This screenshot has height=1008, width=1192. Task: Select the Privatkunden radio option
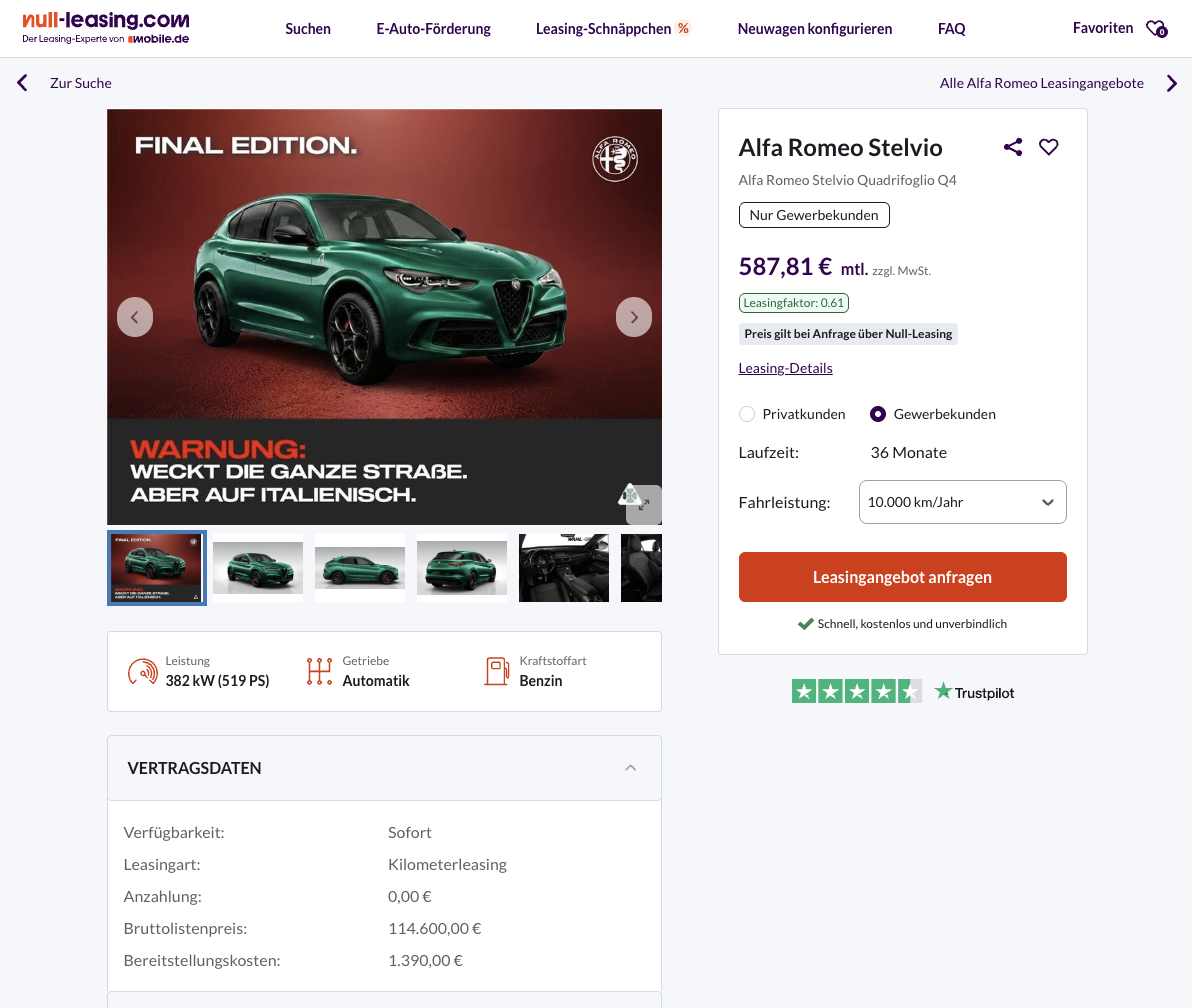coord(747,414)
